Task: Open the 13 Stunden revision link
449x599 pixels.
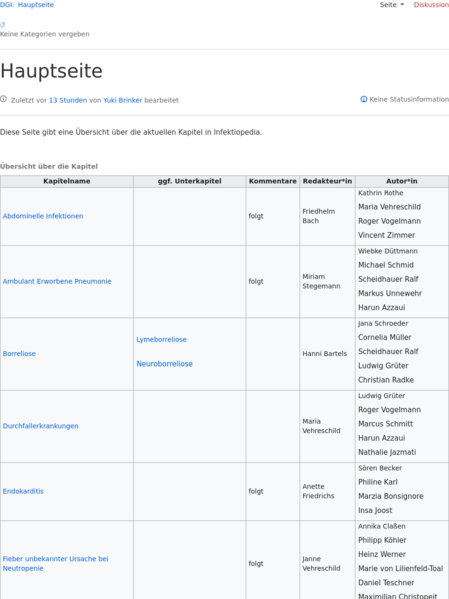Action: pyautogui.click(x=68, y=100)
